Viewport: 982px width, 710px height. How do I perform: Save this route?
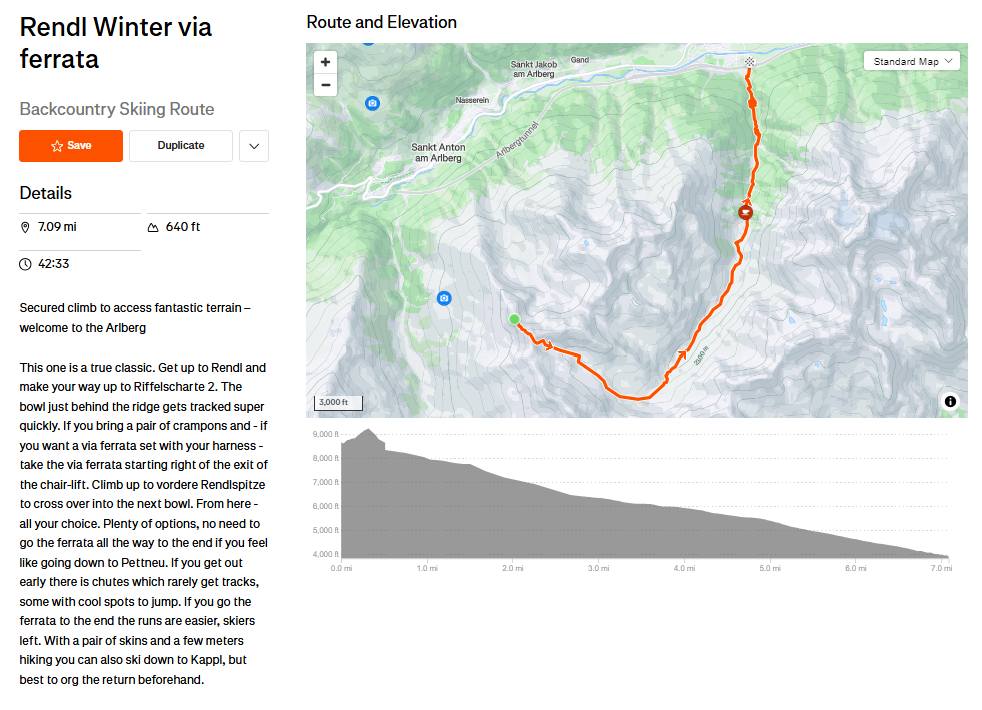pos(71,146)
